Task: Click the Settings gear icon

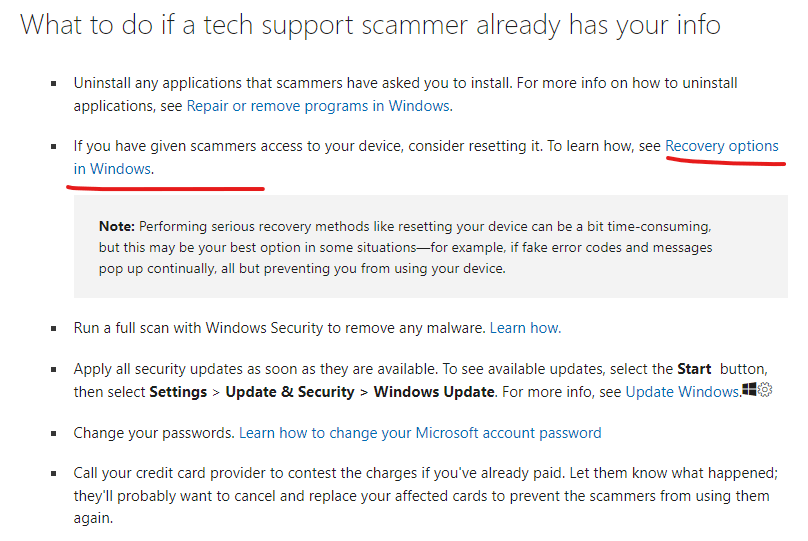Action: click(765, 390)
